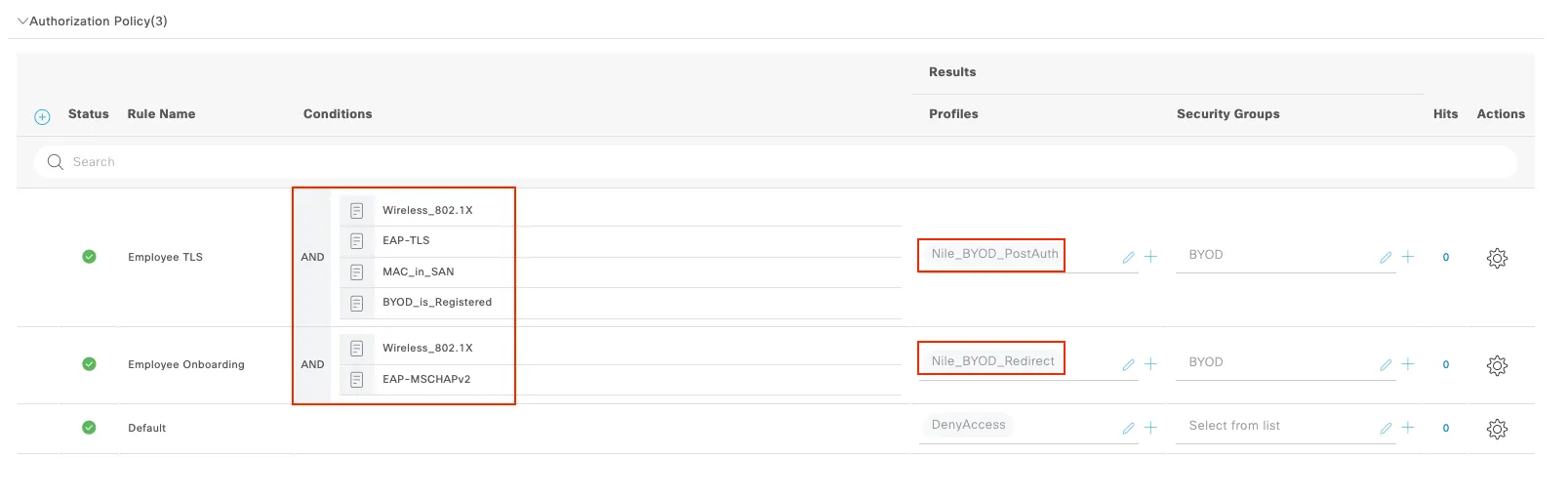Open actions gear for Employee Onboarding

[x=1497, y=365]
